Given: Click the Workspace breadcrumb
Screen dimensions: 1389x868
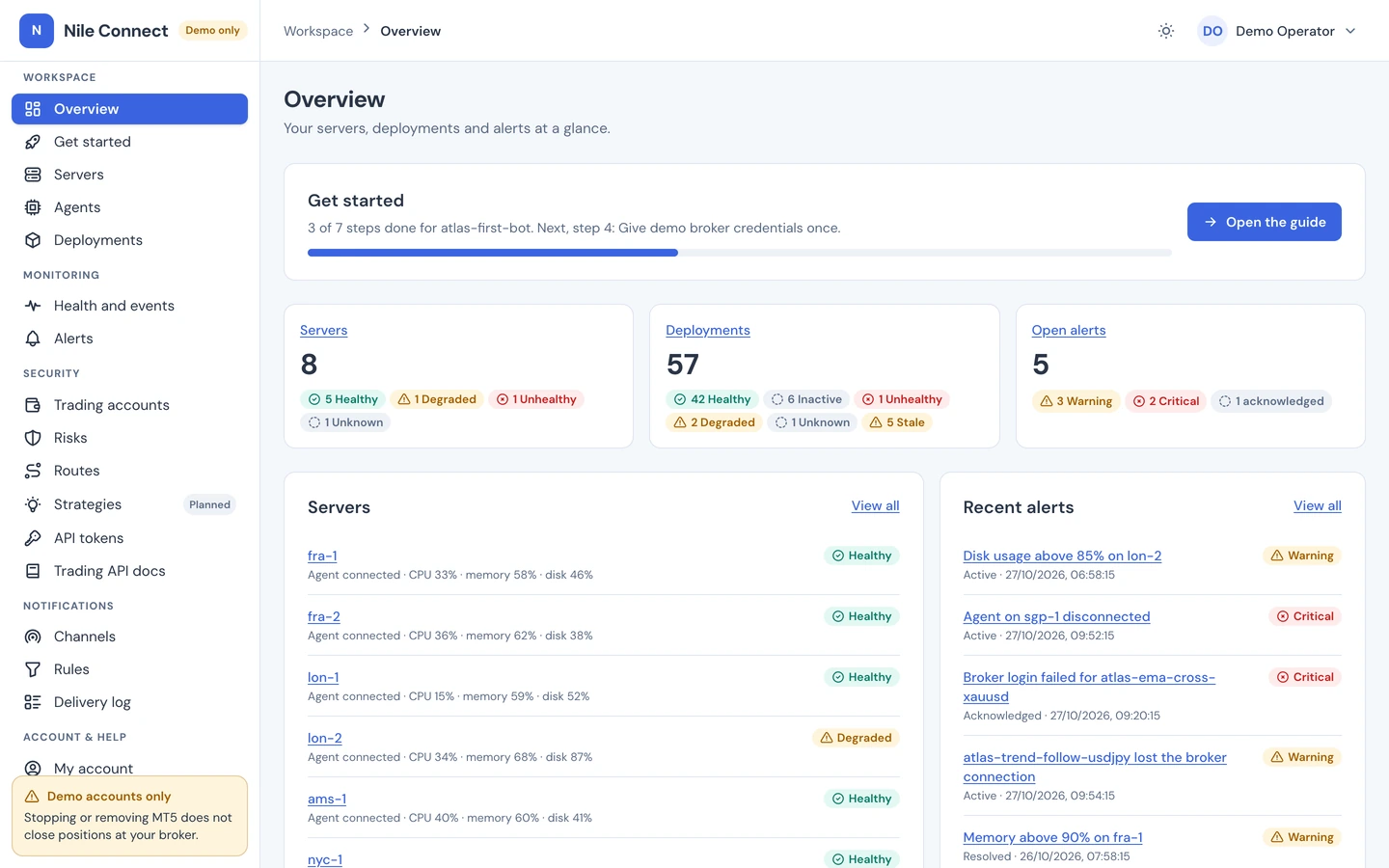Looking at the screenshot, I should (x=318, y=31).
